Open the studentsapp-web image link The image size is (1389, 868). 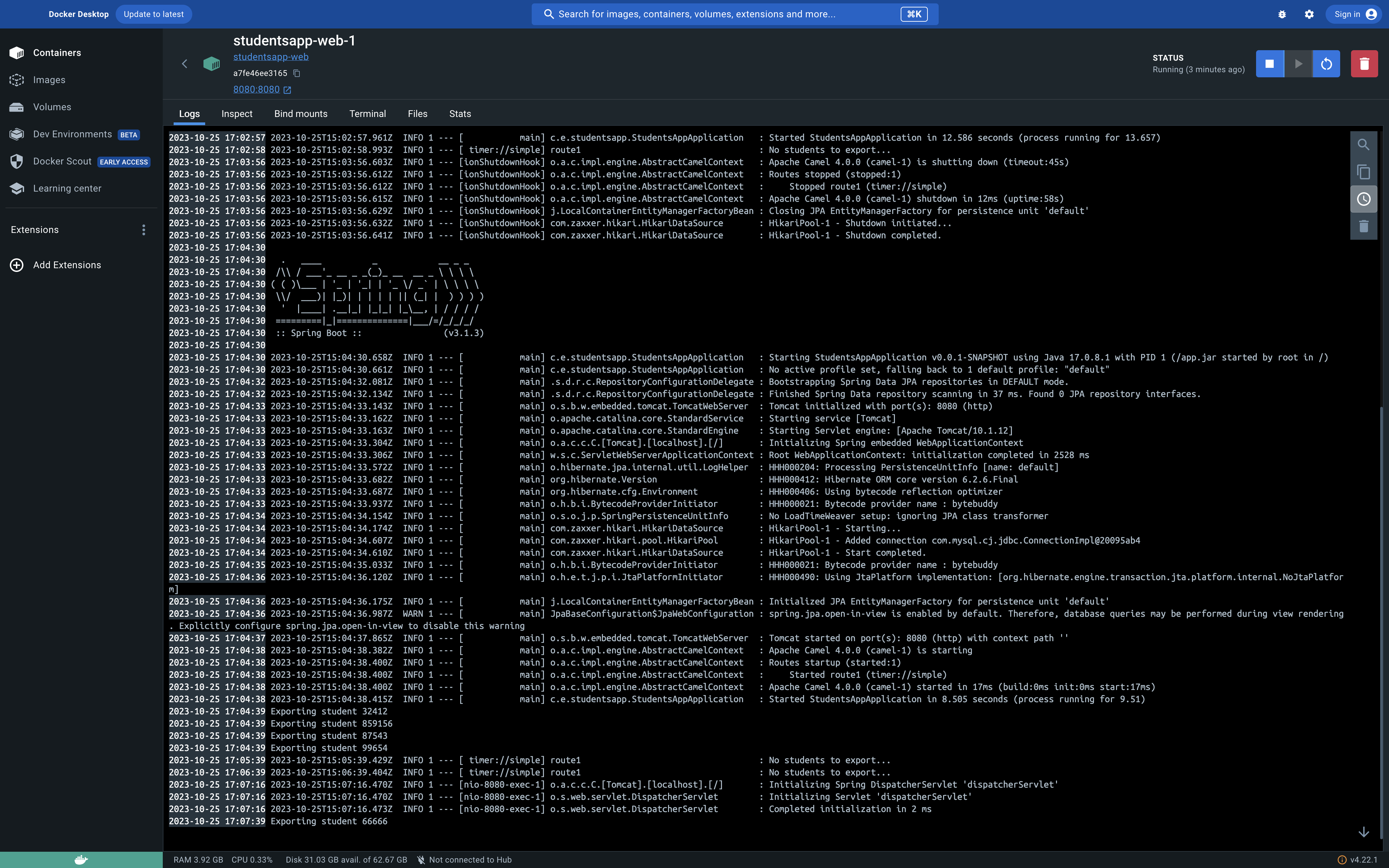tap(271, 57)
